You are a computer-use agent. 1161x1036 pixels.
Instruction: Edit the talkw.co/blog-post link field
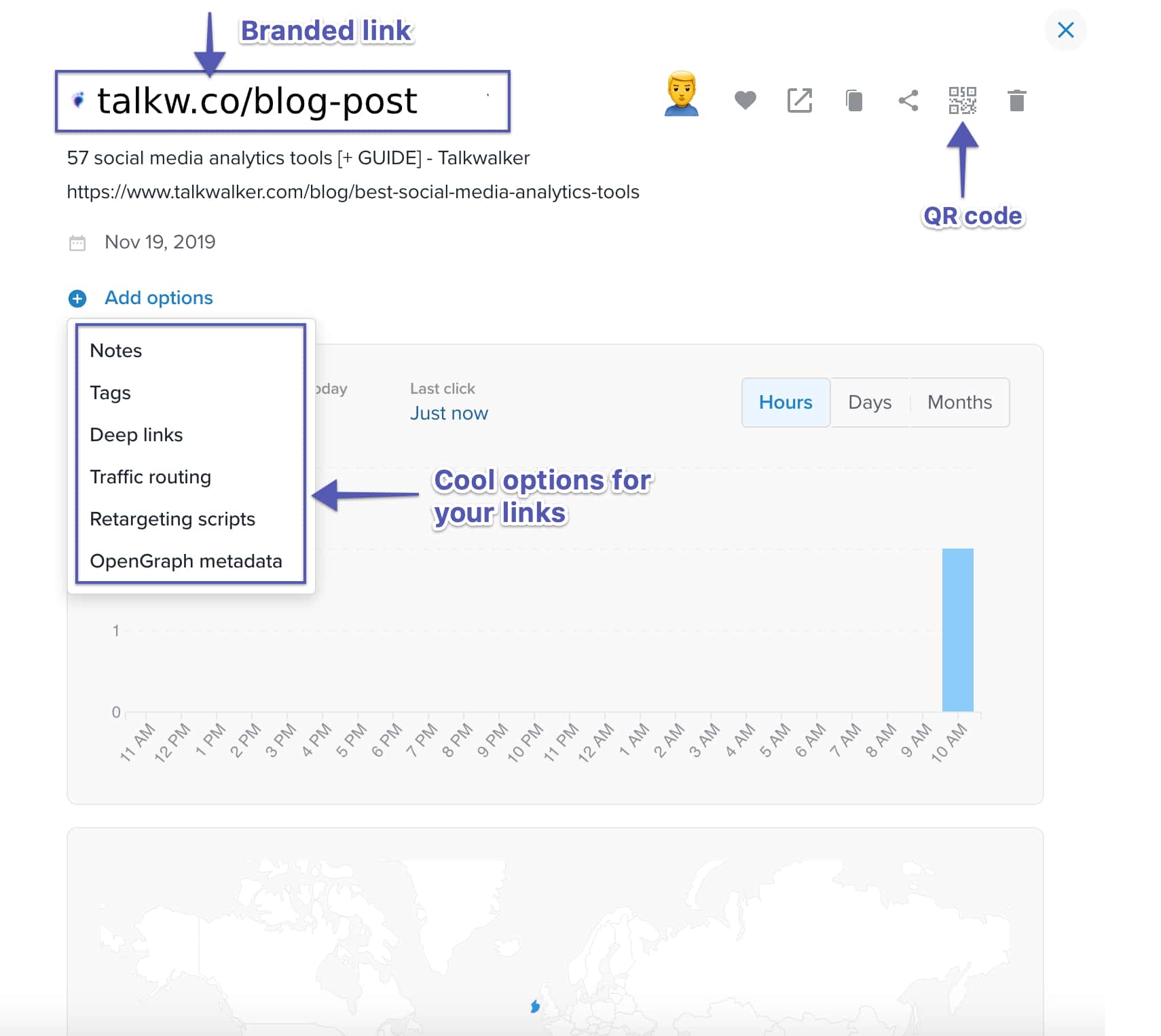(257, 100)
